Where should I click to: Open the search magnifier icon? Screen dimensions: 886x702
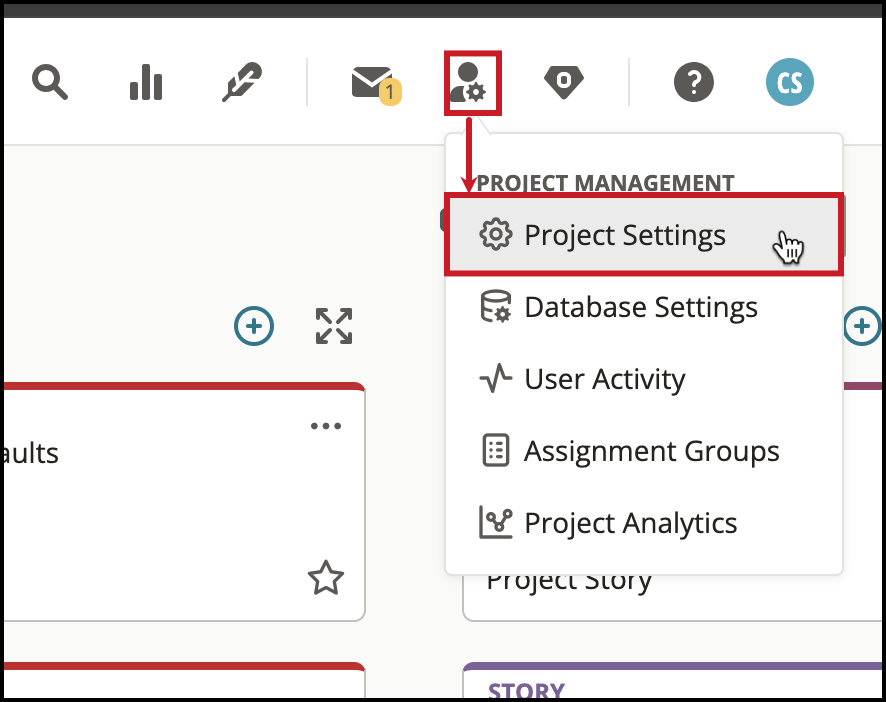(50, 83)
